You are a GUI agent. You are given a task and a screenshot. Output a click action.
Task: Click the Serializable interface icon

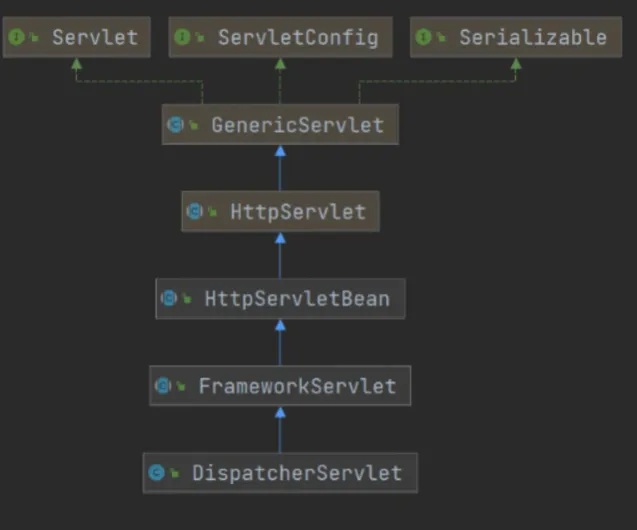pyautogui.click(x=423, y=37)
